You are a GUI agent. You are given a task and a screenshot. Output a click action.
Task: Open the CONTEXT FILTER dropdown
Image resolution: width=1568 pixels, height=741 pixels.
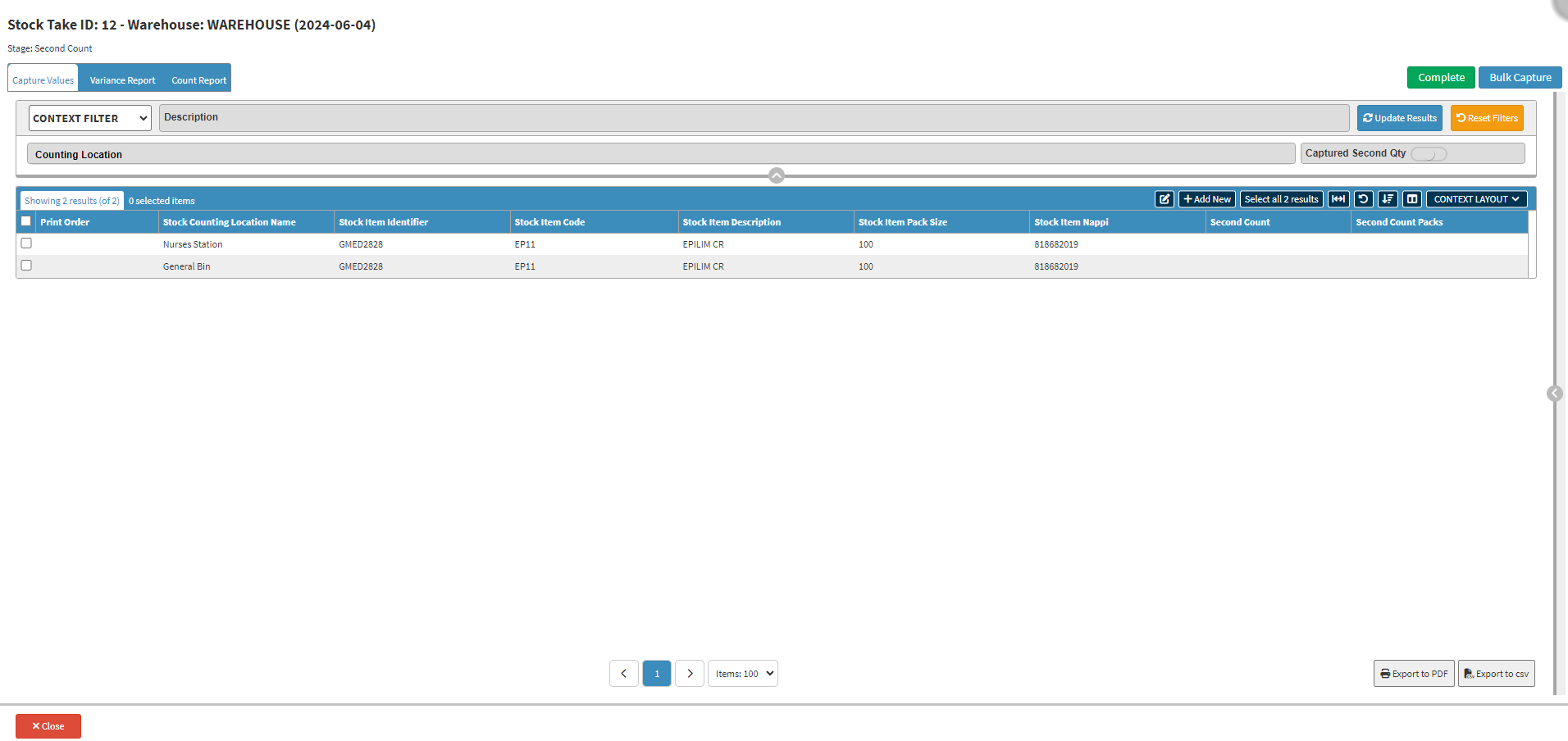coord(89,118)
